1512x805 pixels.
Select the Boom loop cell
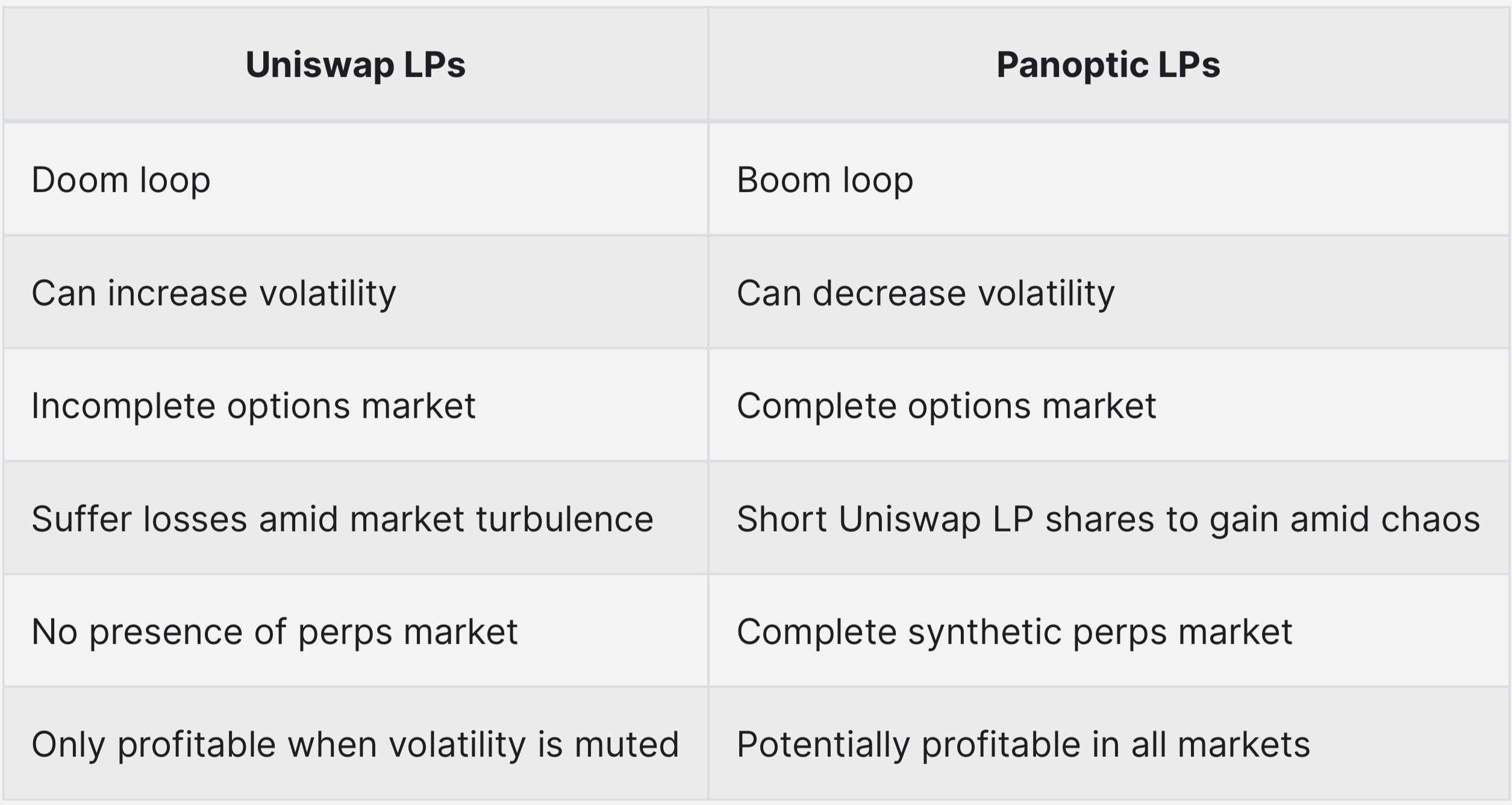coord(1108,179)
